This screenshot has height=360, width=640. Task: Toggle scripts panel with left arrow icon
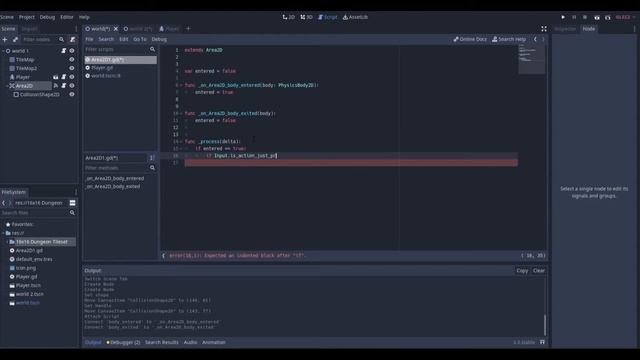[x=164, y=256]
